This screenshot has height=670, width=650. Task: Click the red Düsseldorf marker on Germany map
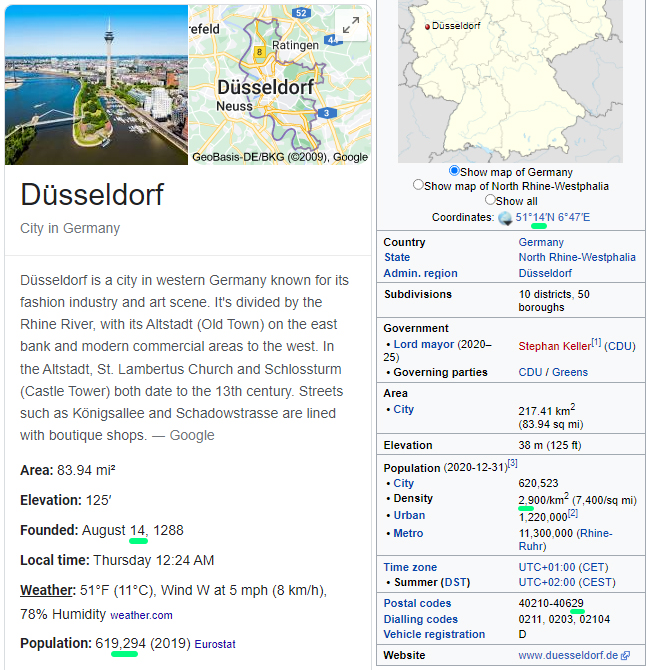pos(427,27)
